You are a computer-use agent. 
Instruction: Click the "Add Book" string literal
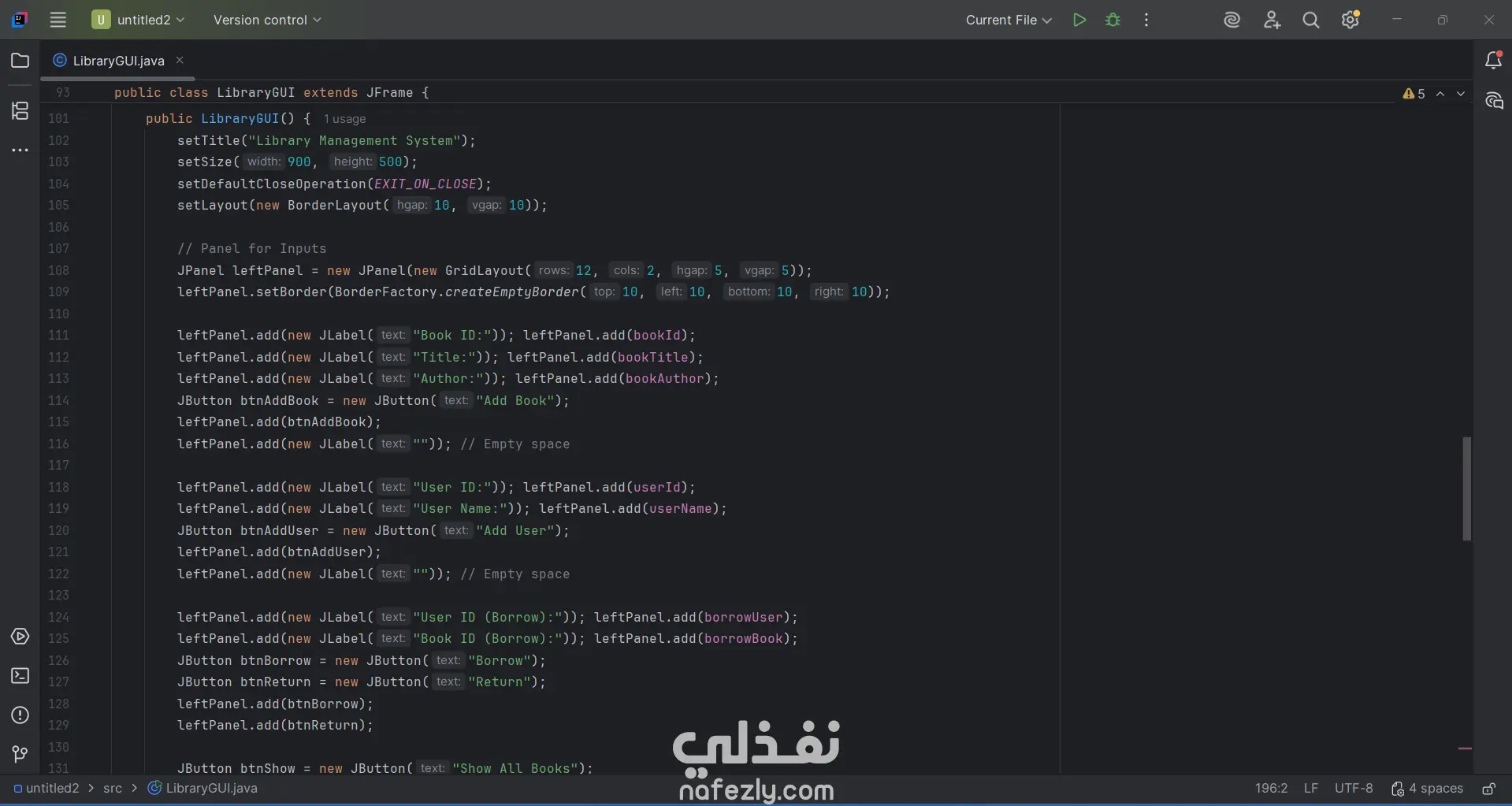(x=515, y=401)
